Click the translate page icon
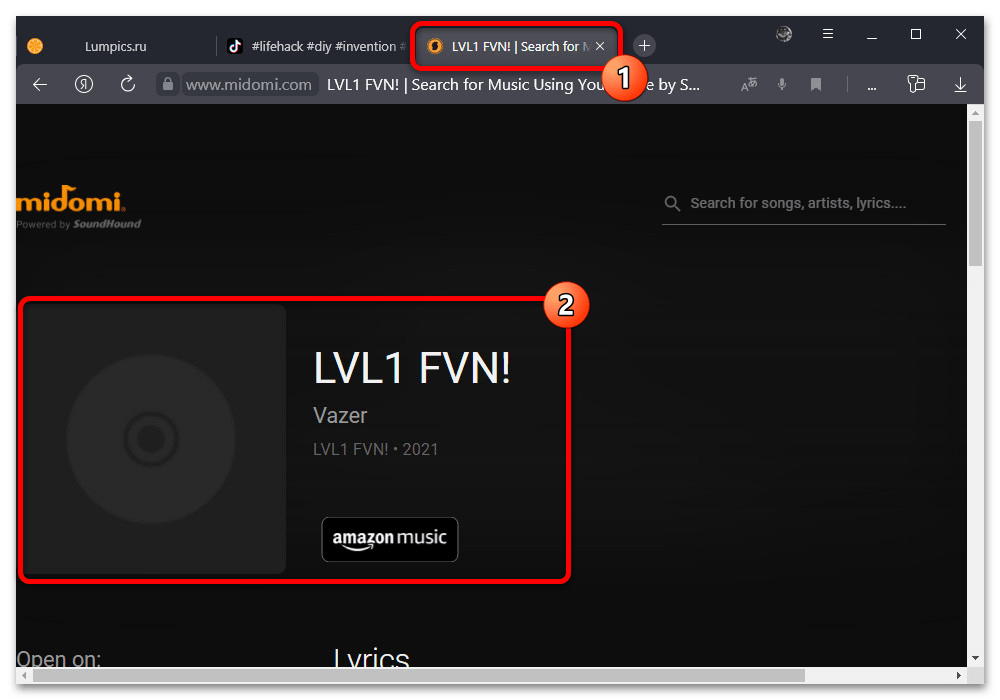 [x=749, y=84]
